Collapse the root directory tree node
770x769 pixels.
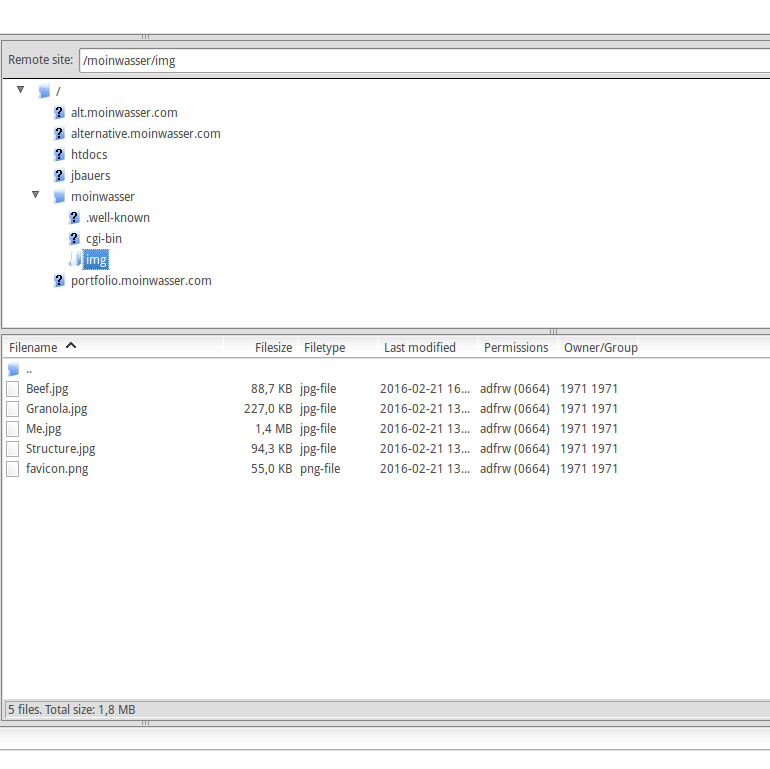21,90
